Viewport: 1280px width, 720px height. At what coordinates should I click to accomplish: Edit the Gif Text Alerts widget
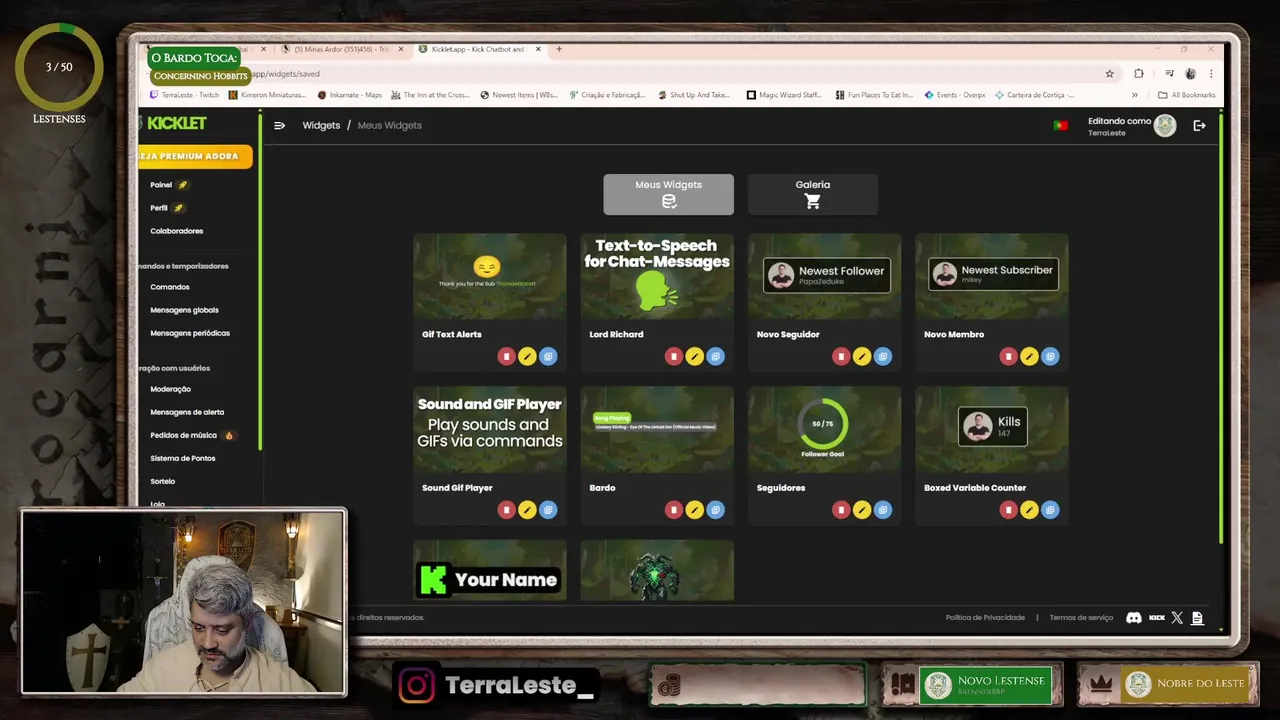pos(527,356)
